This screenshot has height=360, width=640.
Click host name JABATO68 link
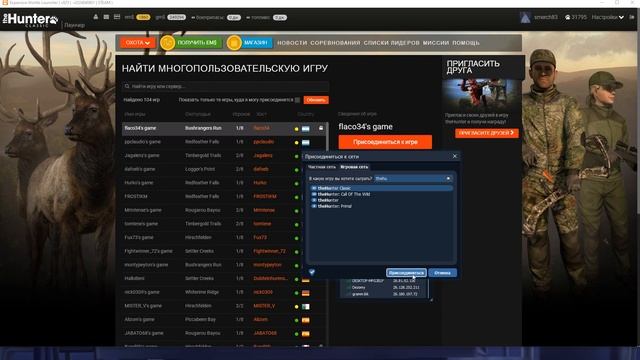[265, 333]
